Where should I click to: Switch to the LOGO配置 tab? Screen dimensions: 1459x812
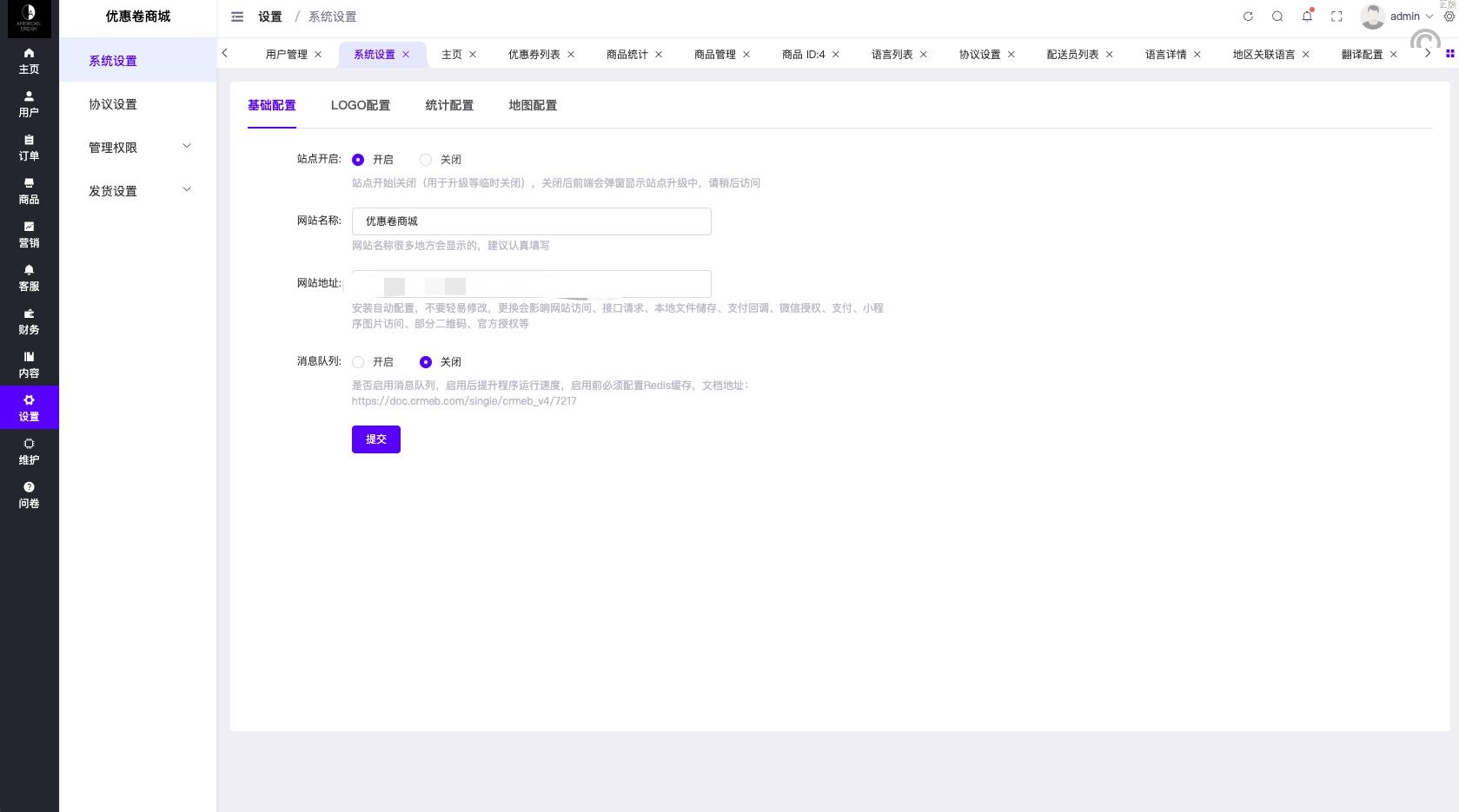(360, 105)
